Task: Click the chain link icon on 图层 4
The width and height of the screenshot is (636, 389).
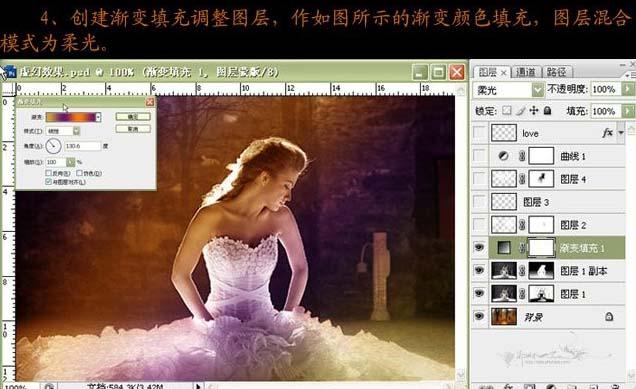Action: coord(522,179)
